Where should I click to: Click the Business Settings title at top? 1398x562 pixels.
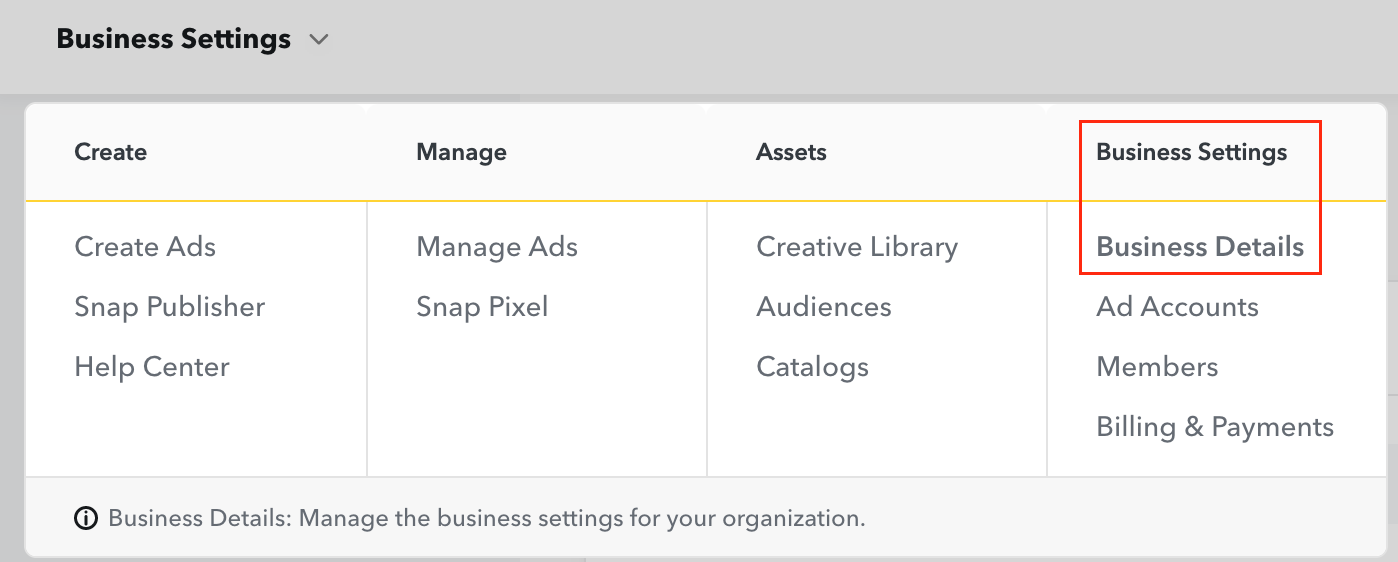(174, 40)
